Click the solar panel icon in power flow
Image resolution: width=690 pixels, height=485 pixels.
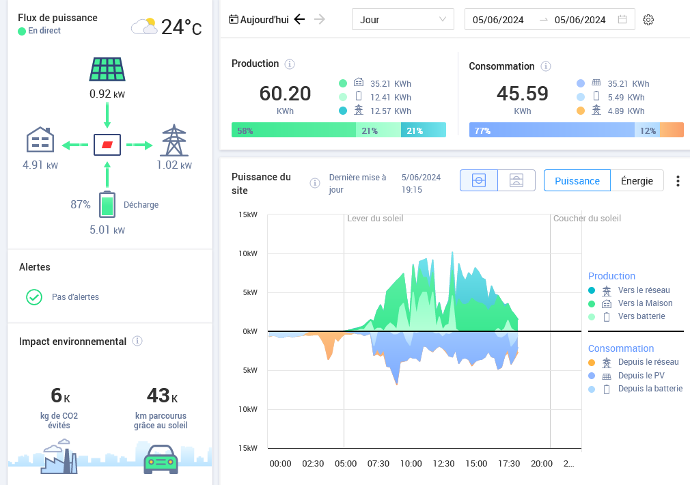click(x=107, y=69)
